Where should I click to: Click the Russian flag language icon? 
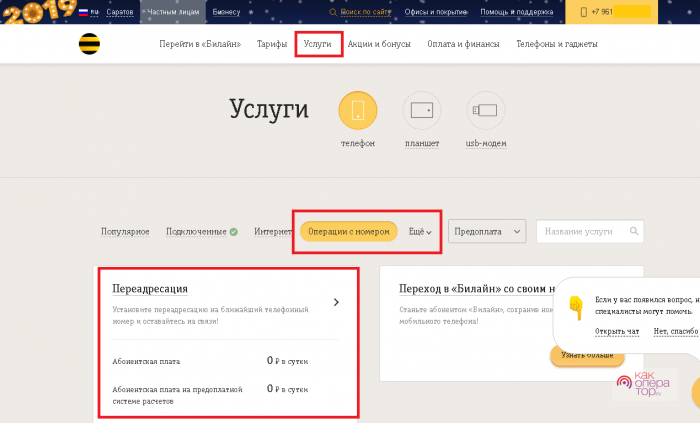click(83, 12)
